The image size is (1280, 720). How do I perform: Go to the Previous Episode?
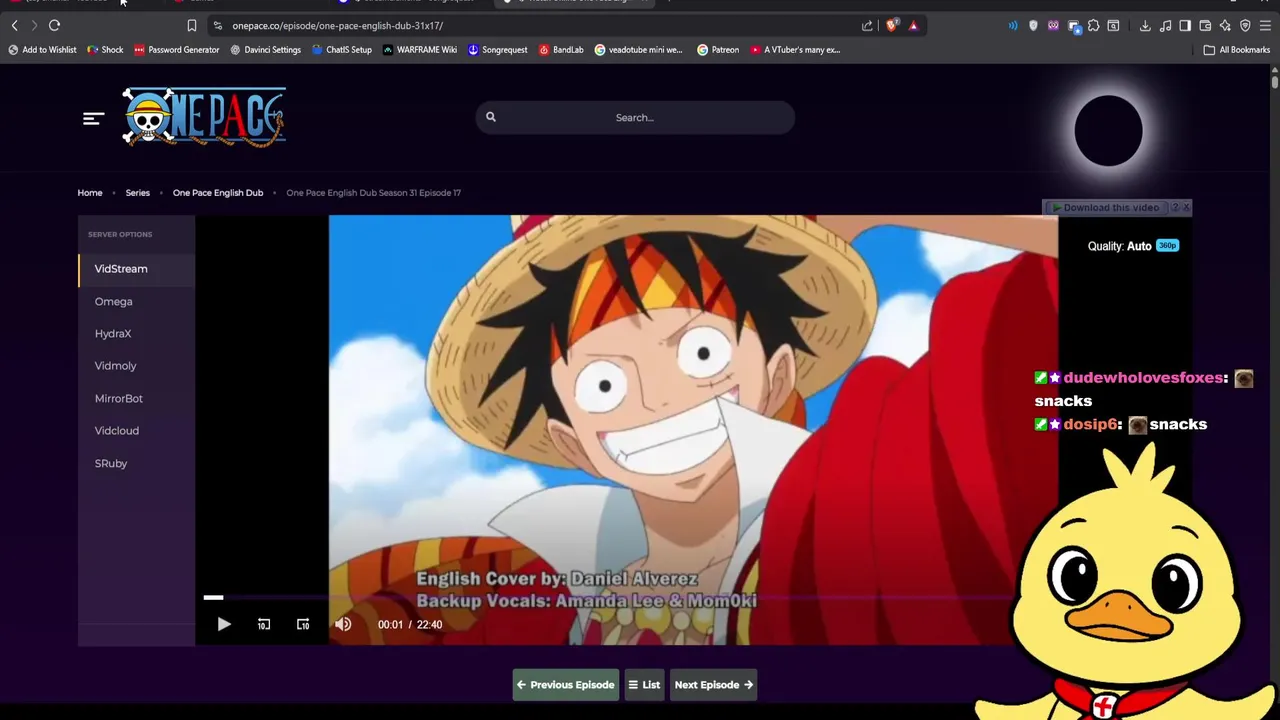(x=565, y=685)
